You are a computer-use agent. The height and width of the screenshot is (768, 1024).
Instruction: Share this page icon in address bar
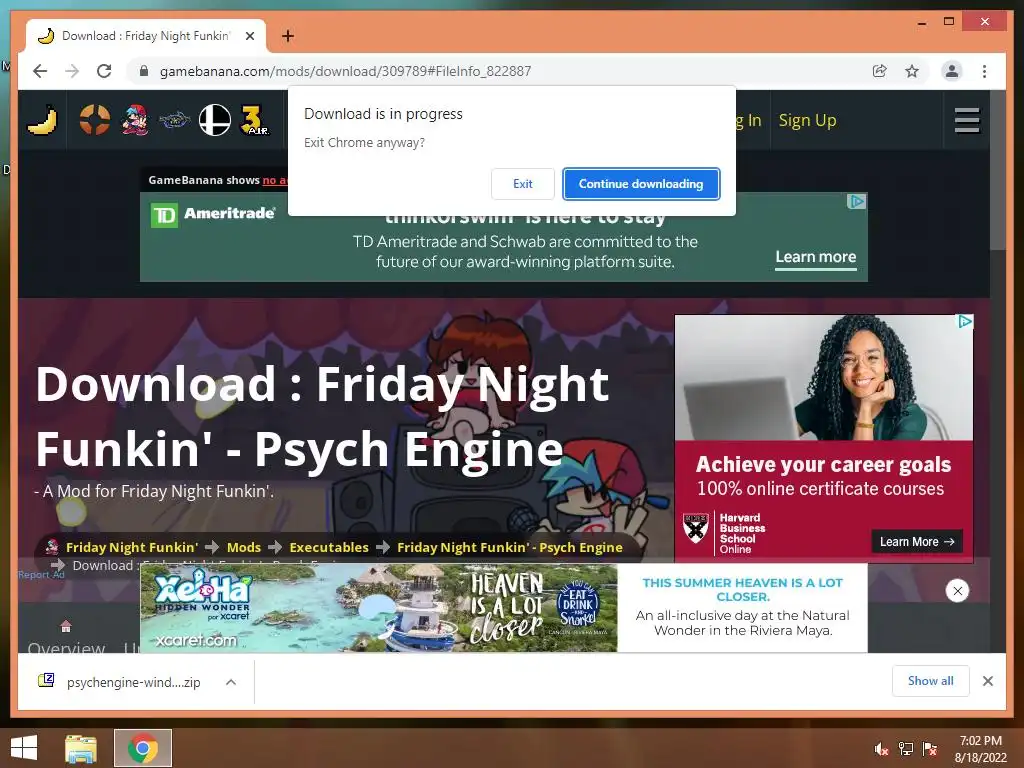(x=880, y=71)
